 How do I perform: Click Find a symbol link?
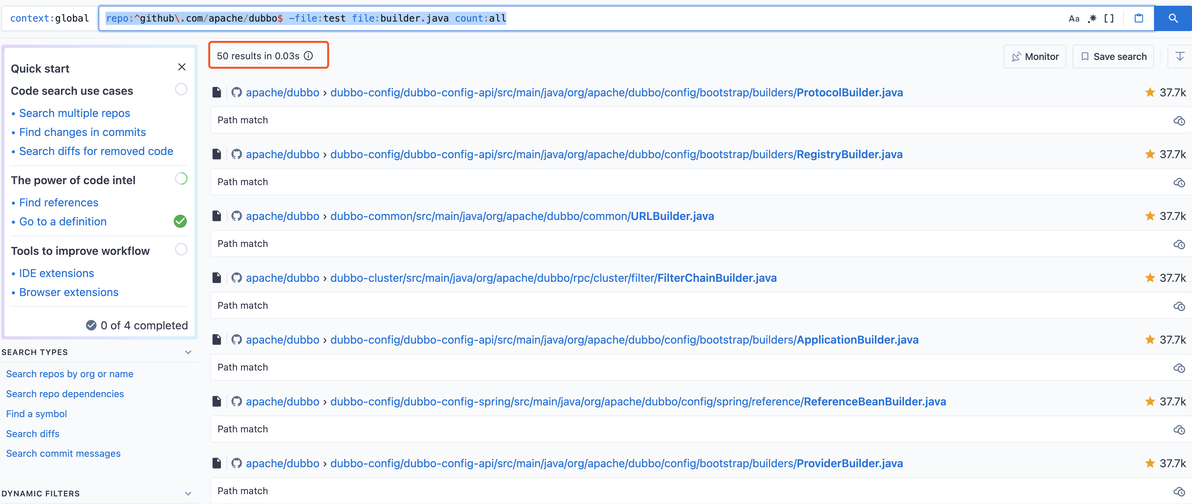(36, 414)
